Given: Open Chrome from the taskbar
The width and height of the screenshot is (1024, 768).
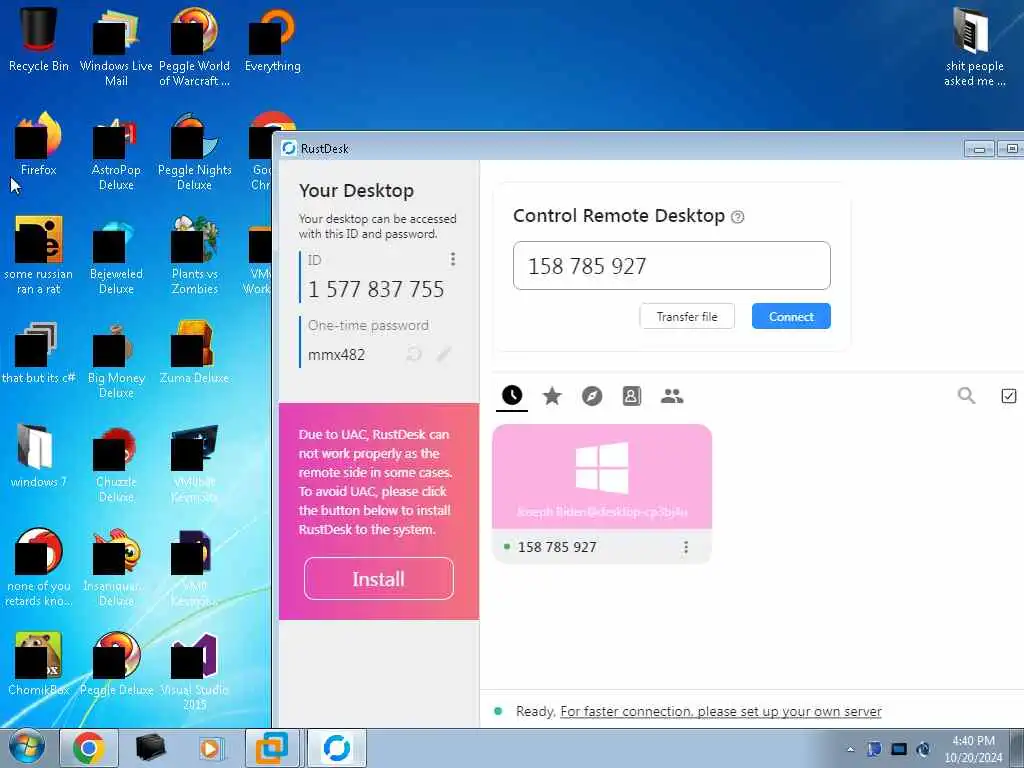Looking at the screenshot, I should pos(89,748).
